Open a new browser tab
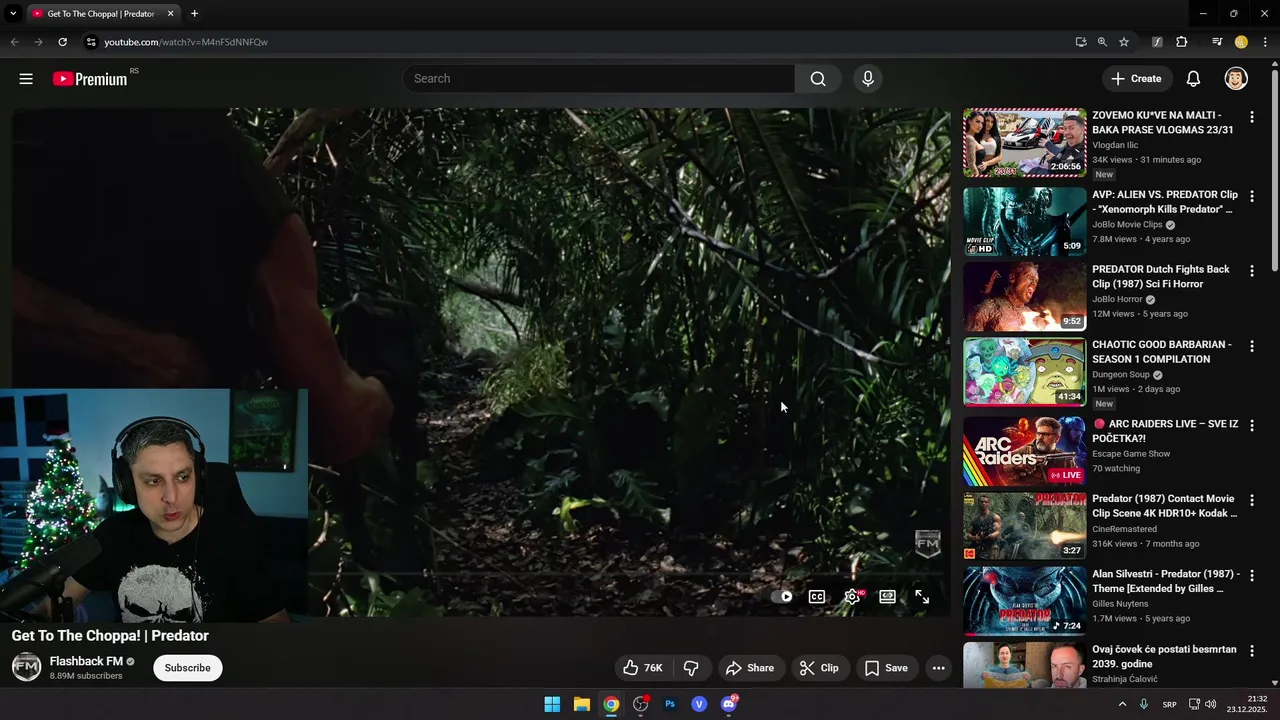The height and width of the screenshot is (720, 1280). click(194, 14)
